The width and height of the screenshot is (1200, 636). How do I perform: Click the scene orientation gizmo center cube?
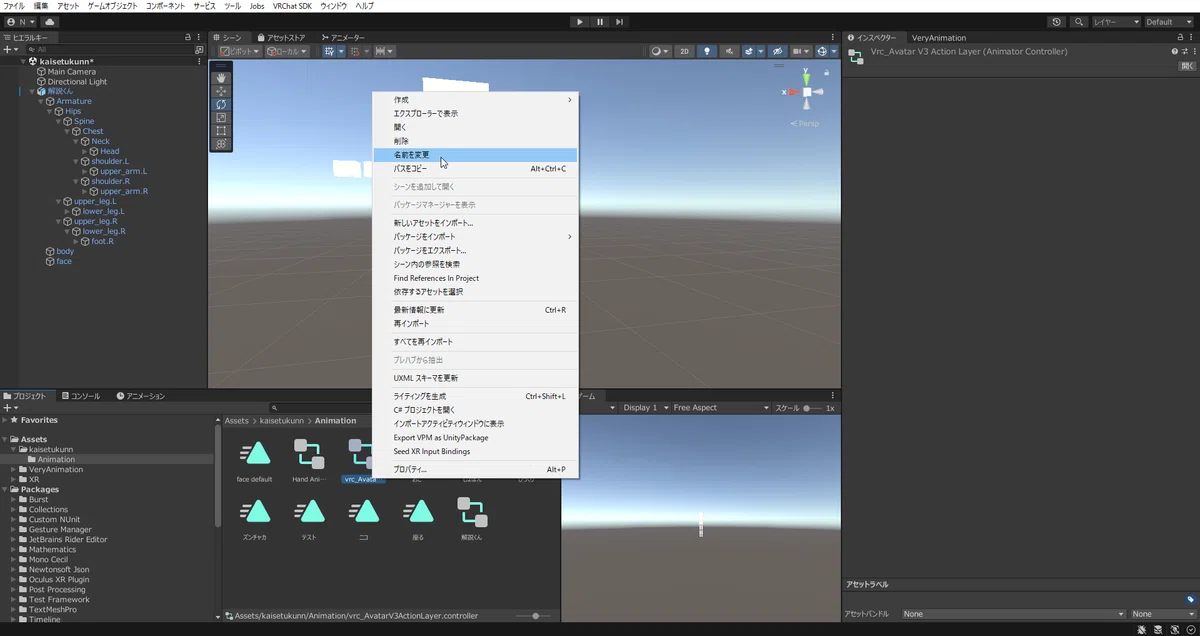pos(806,92)
